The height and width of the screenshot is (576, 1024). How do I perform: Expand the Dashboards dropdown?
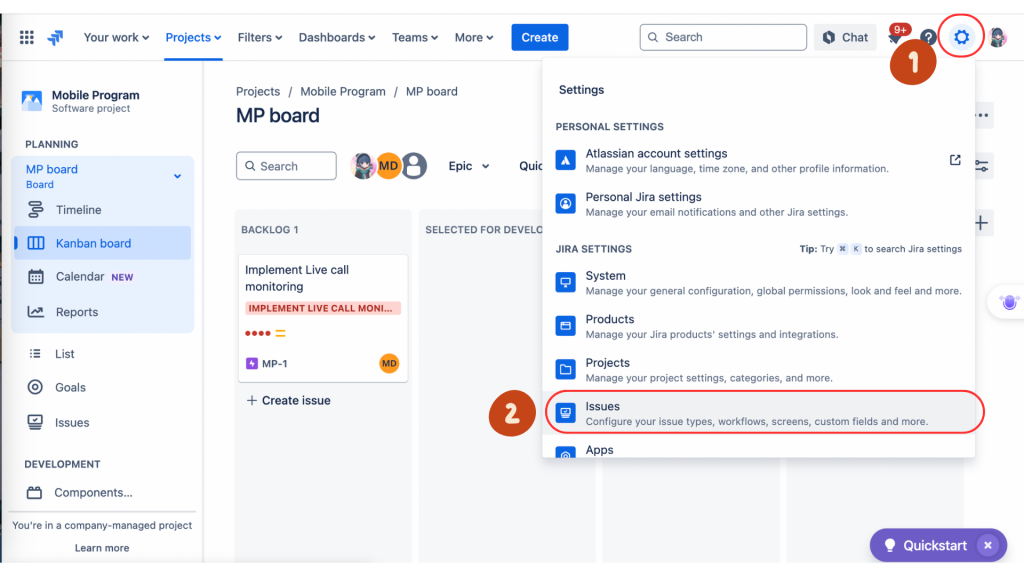337,37
